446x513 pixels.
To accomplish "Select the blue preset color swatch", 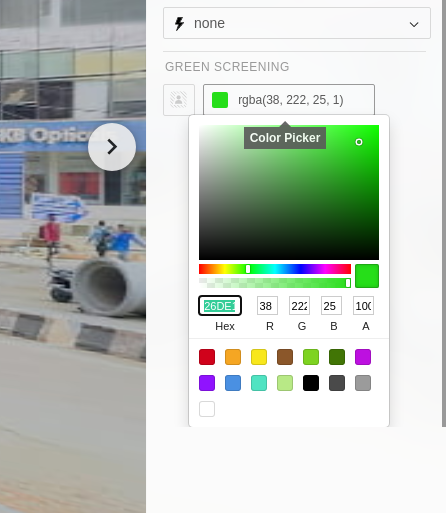I will [x=233, y=383].
